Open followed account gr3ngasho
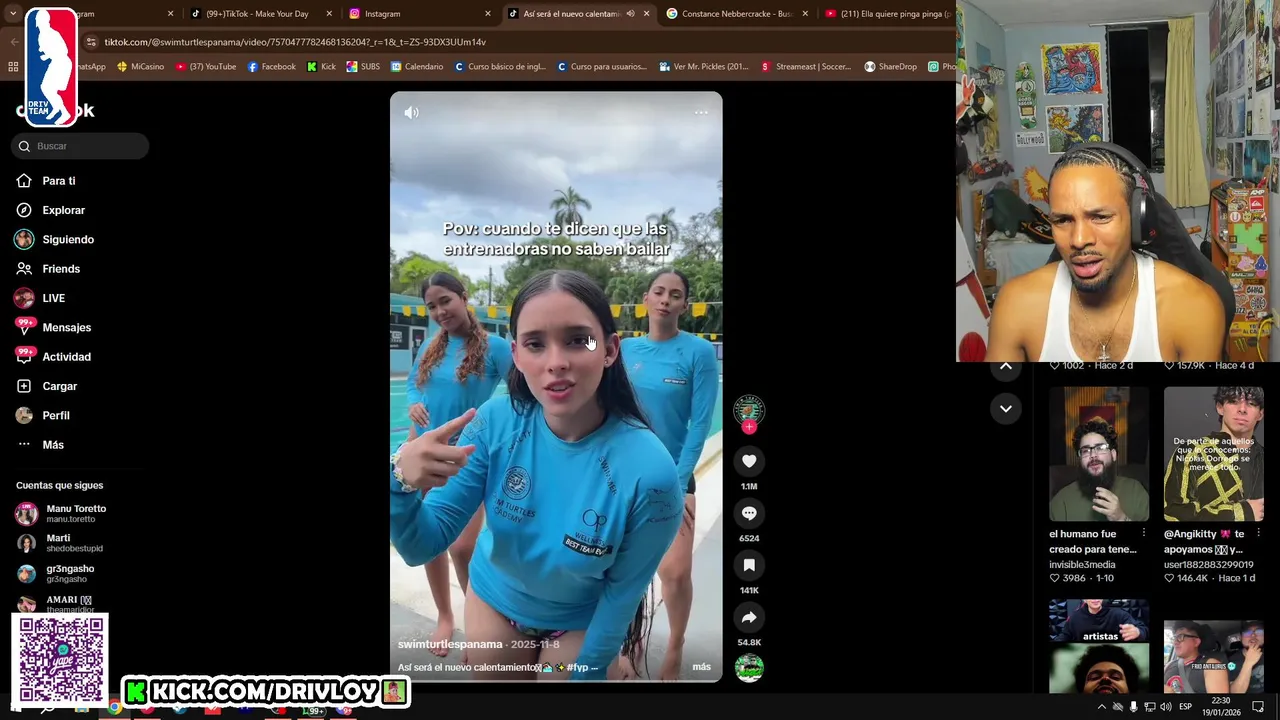This screenshot has width=1280, height=720. coord(60,573)
